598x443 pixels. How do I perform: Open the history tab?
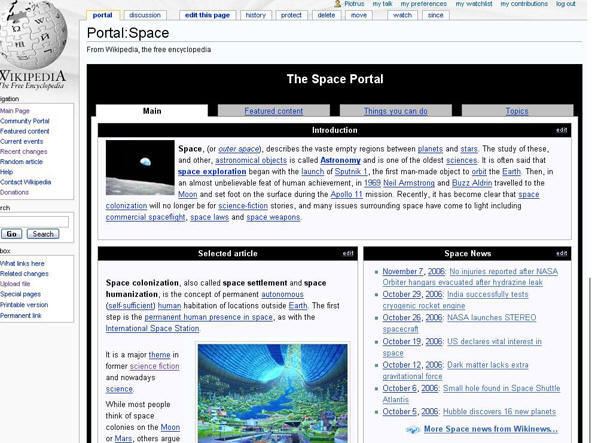pos(256,15)
